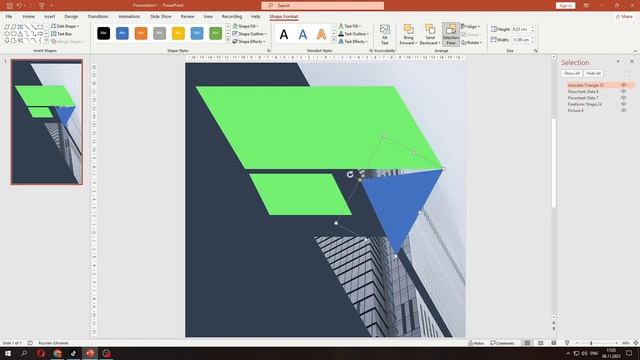Switch to the Slide Show tab
This screenshot has width=640, height=360.
click(x=161, y=16)
